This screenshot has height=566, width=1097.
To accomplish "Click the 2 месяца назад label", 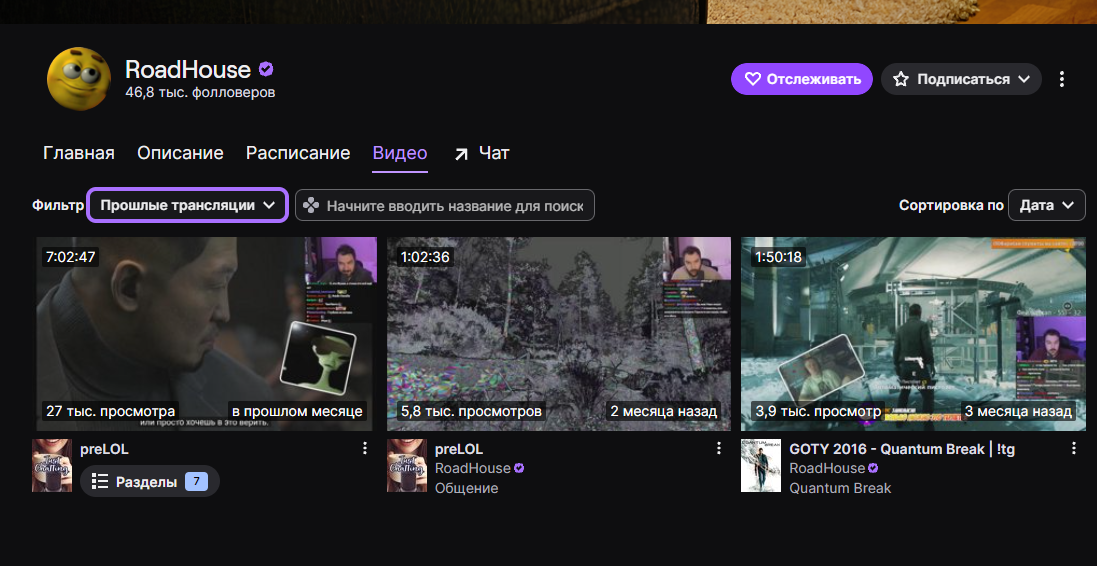I will (663, 411).
